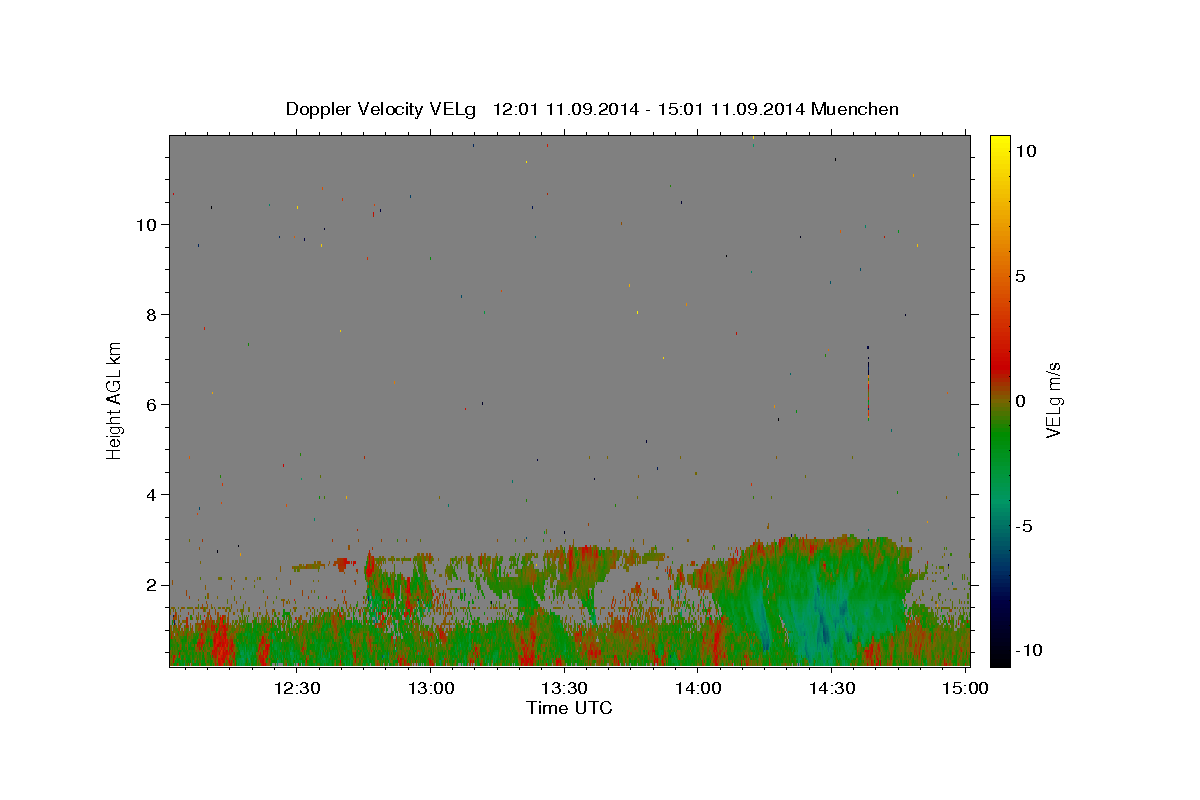The width and height of the screenshot is (1200, 800).
Task: Click the colorbar tick label 5
Action: click(1020, 276)
